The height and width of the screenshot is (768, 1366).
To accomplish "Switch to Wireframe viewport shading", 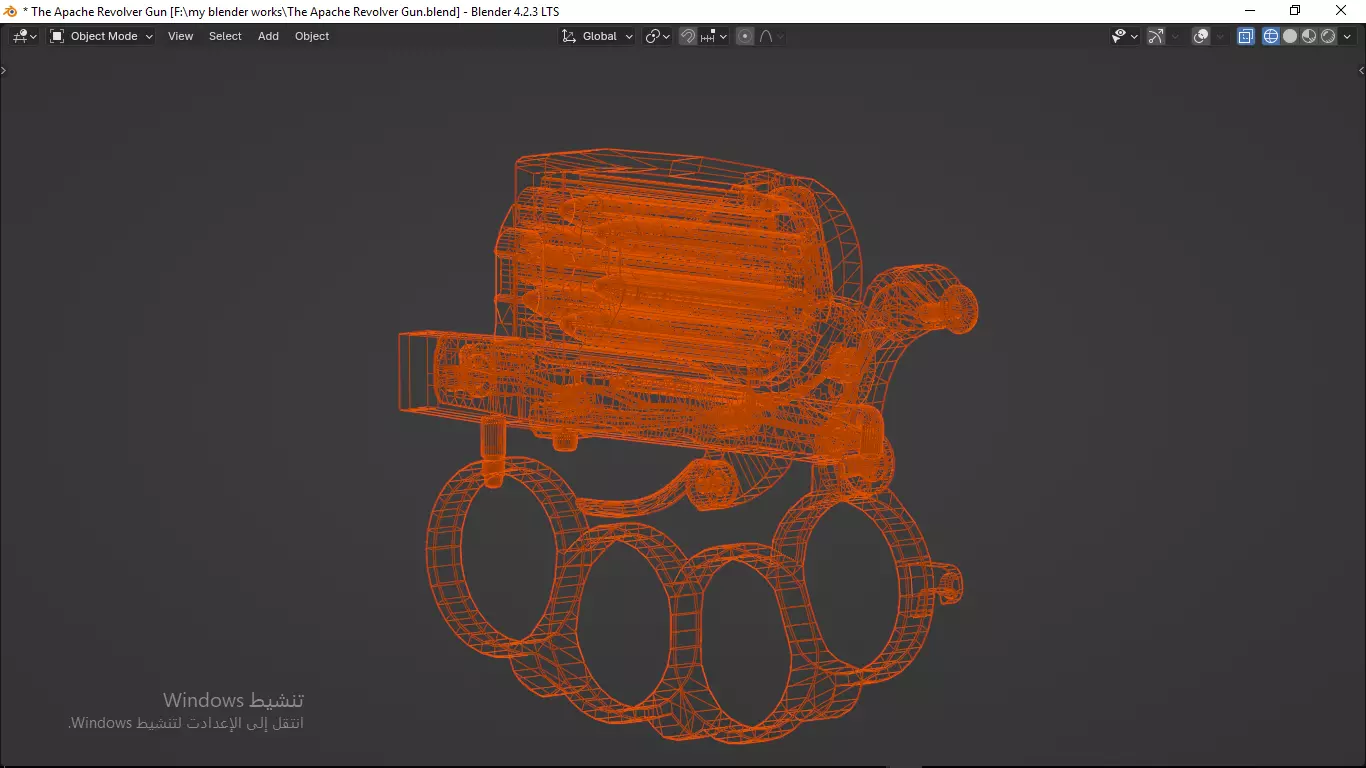I will 1271,36.
